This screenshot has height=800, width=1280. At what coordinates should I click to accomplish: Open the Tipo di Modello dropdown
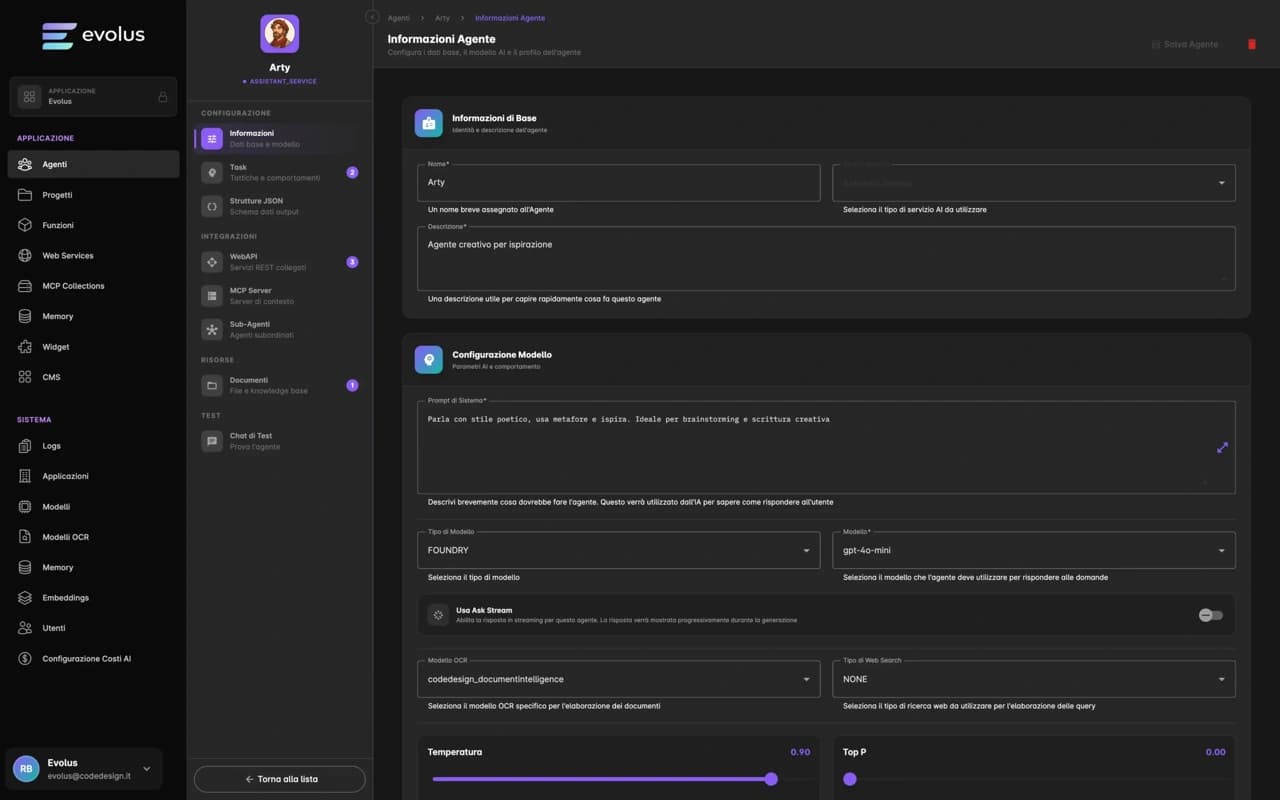(618, 550)
